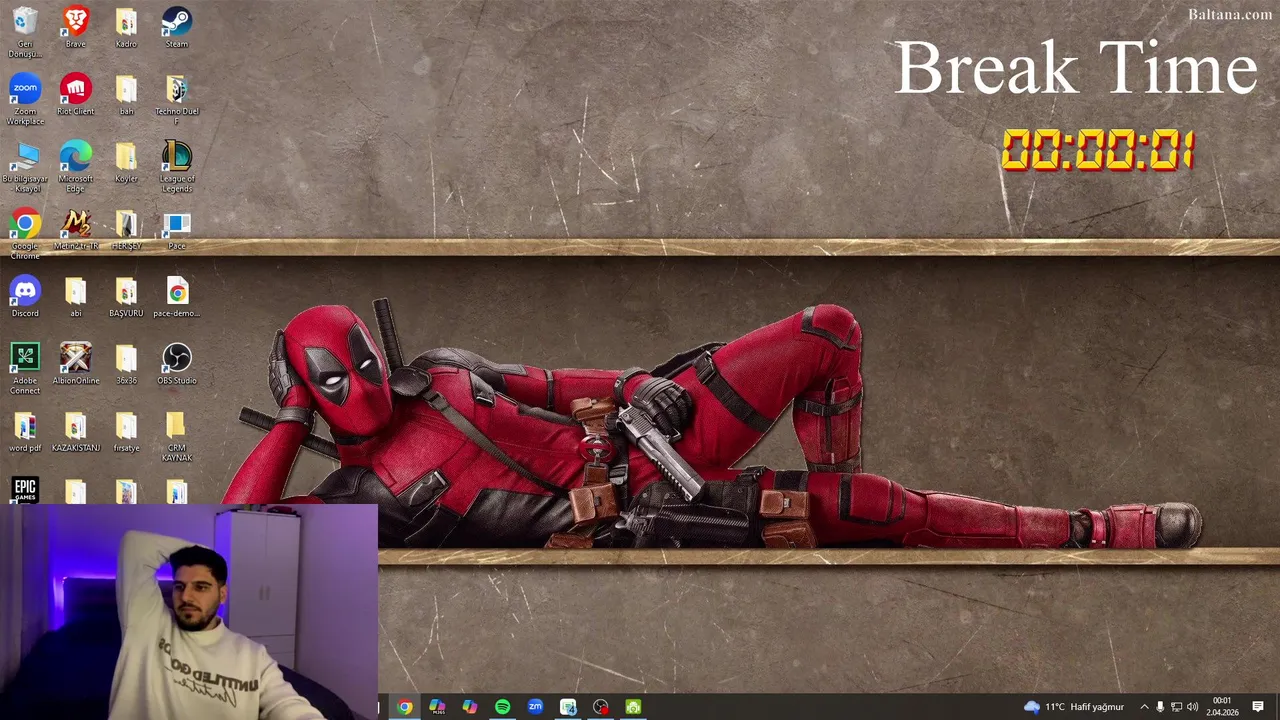Select the abi folder
1280x720 pixels.
click(x=76, y=297)
